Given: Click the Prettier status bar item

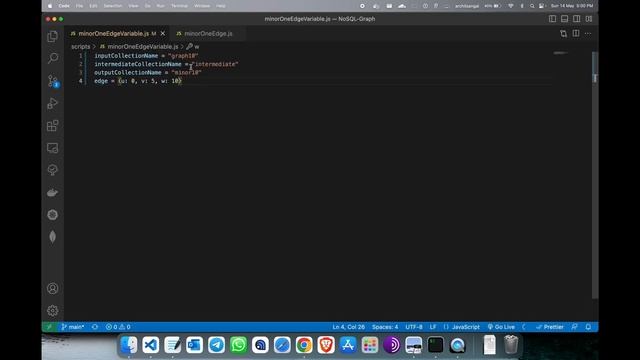Looking at the screenshot, I should (x=550, y=327).
